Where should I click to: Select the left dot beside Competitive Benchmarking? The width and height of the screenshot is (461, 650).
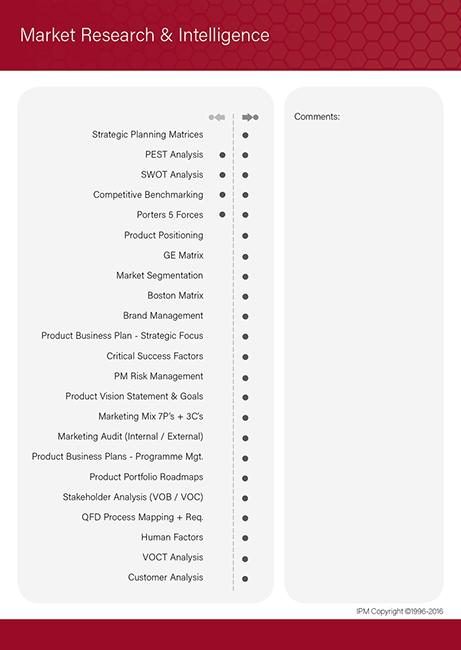click(x=222, y=194)
